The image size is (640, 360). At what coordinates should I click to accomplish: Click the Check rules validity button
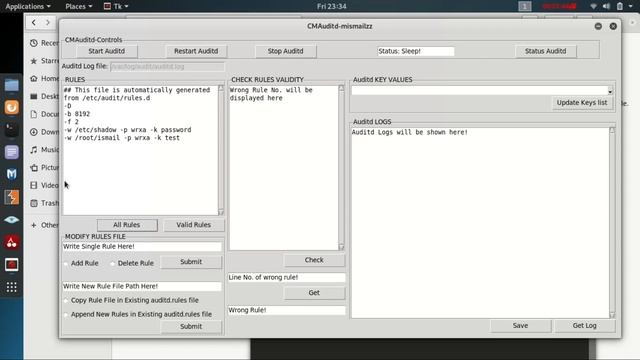tap(314, 260)
